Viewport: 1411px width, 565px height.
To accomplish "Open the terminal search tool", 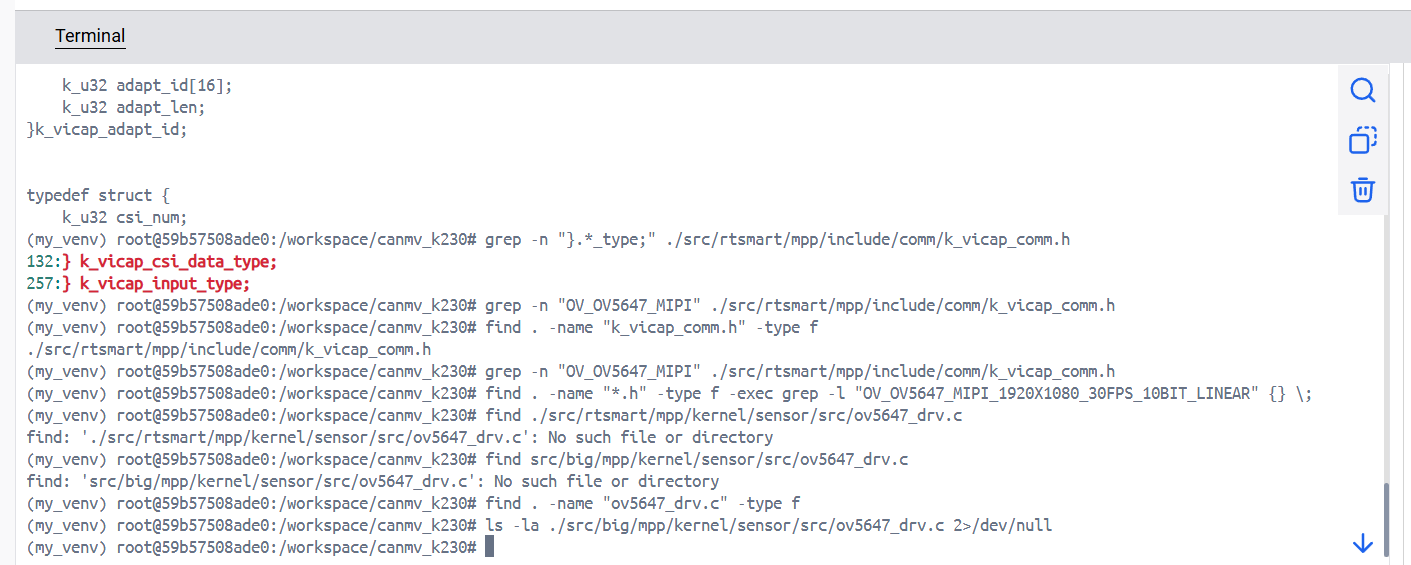I will tap(1363, 91).
